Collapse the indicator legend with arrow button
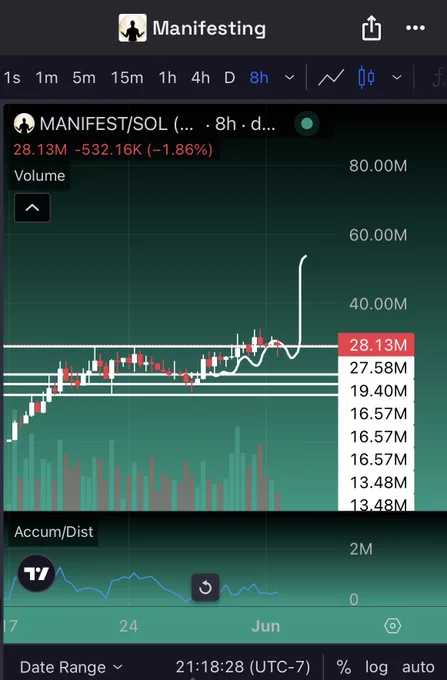The width and height of the screenshot is (447, 680). 33,208
